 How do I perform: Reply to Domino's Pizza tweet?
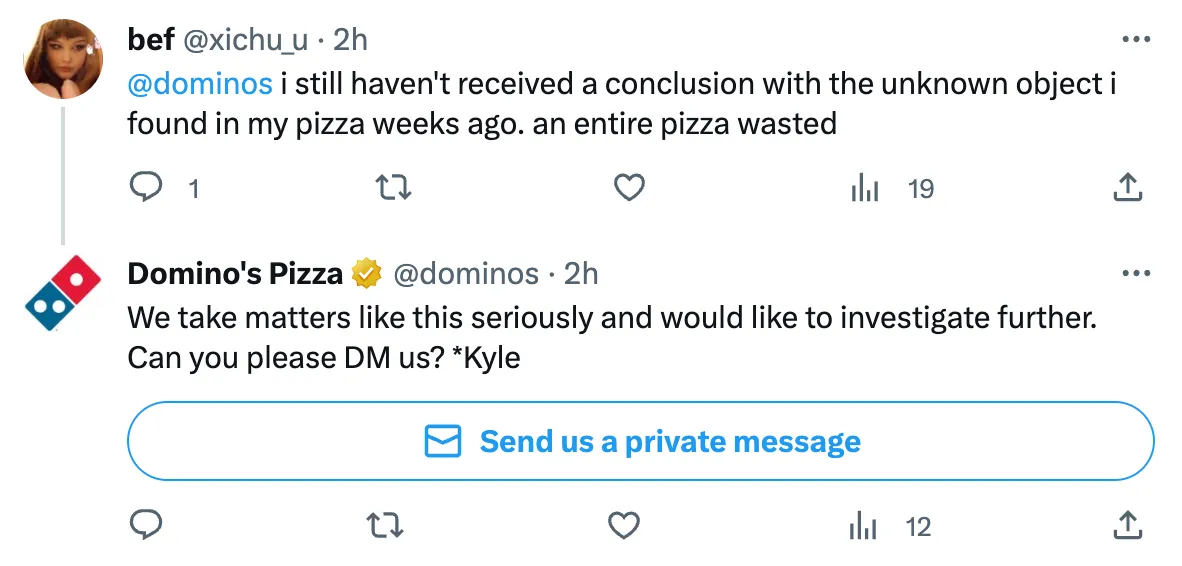[147, 524]
